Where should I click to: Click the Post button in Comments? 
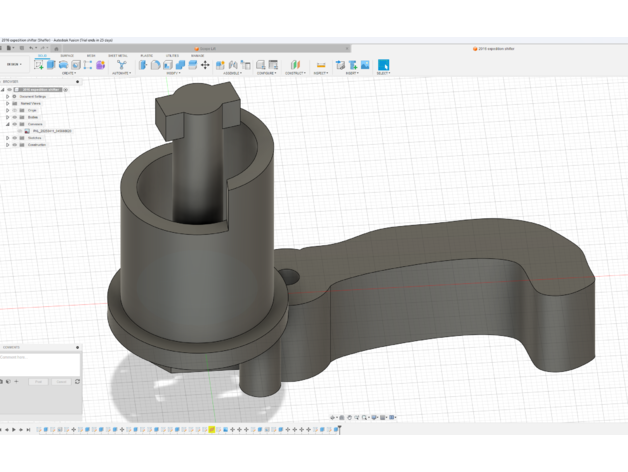(x=38, y=381)
